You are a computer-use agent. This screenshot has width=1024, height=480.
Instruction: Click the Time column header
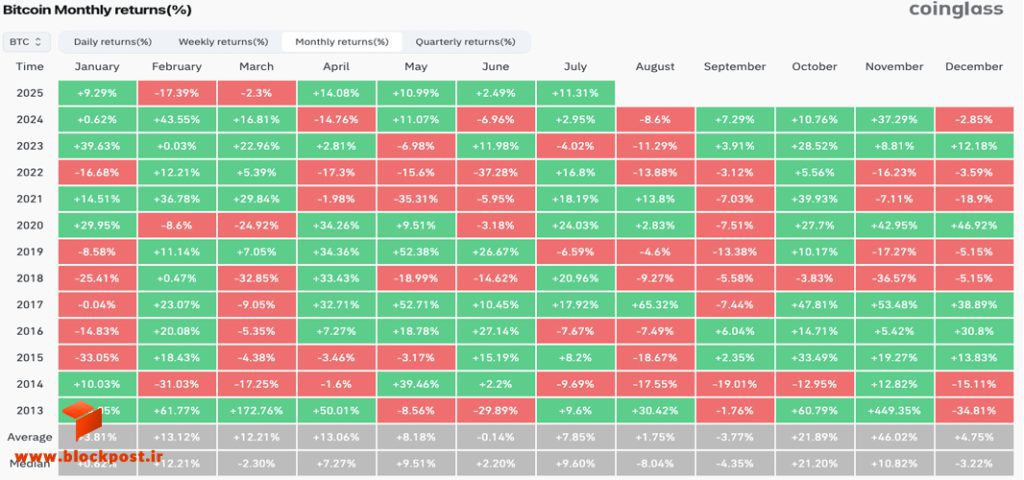coord(29,67)
